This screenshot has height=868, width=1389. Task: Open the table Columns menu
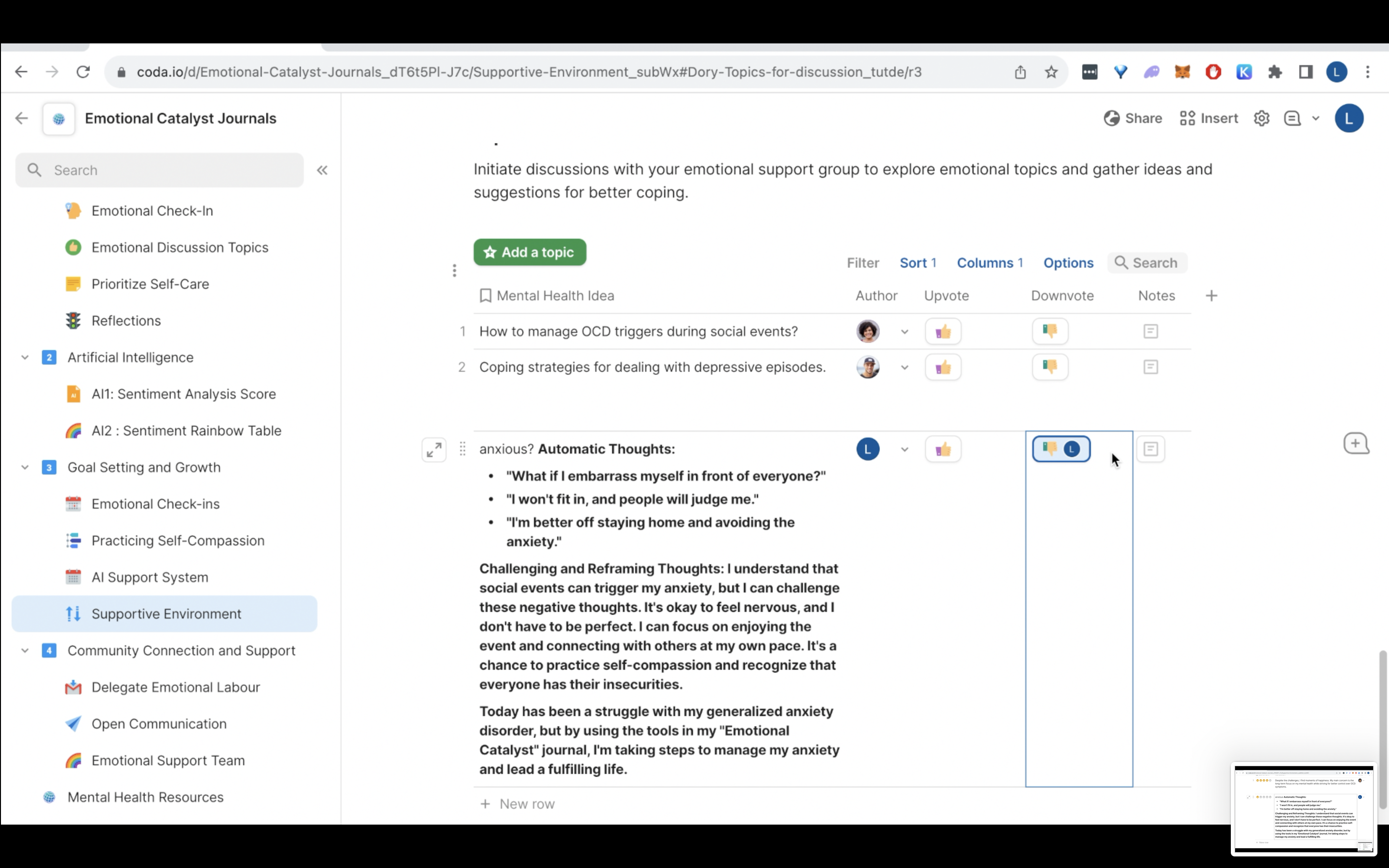point(990,263)
